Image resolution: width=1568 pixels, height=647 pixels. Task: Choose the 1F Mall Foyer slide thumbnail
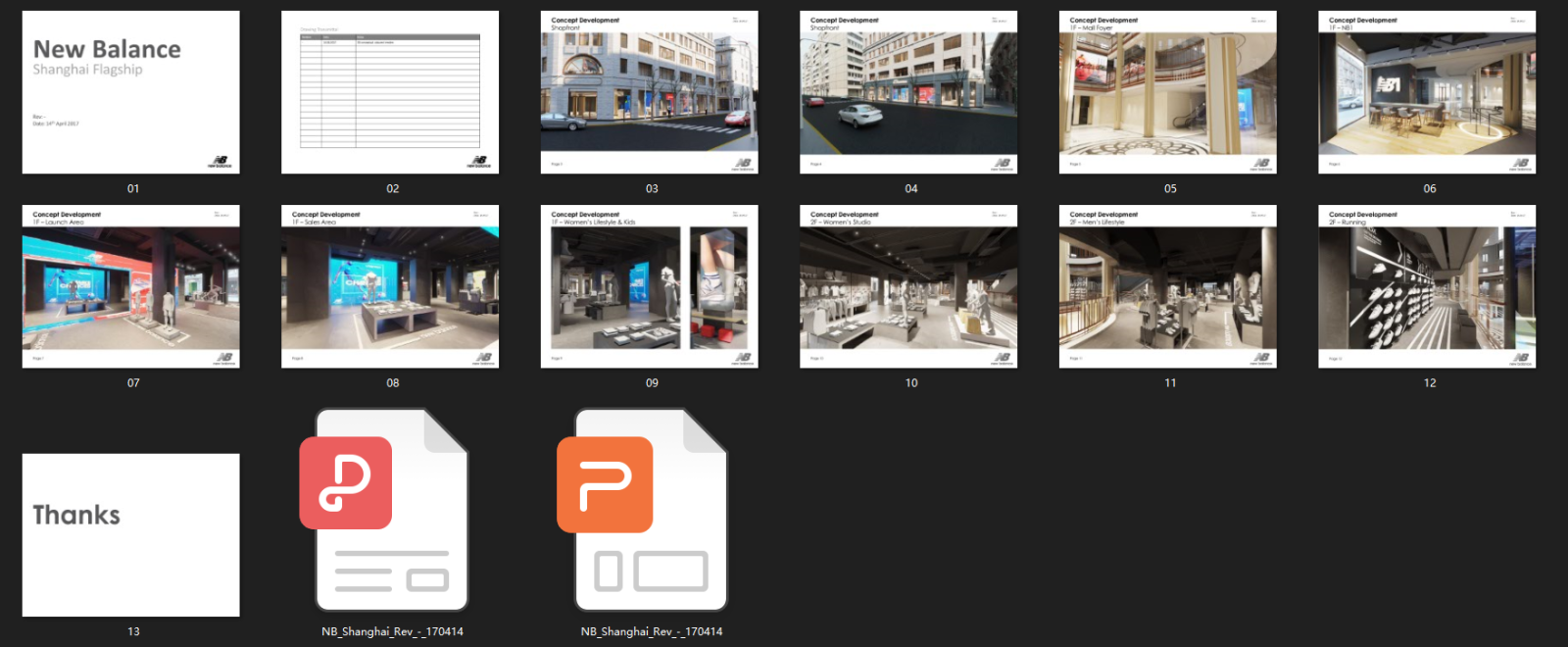[1168, 92]
